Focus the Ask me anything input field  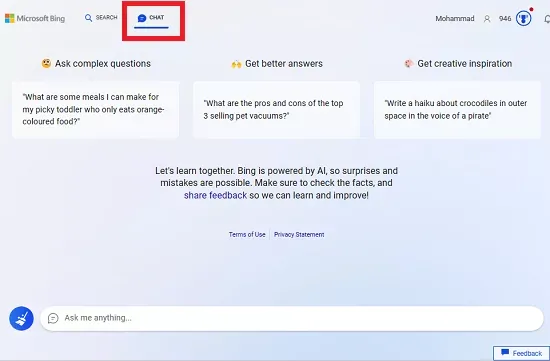pyautogui.click(x=292, y=318)
